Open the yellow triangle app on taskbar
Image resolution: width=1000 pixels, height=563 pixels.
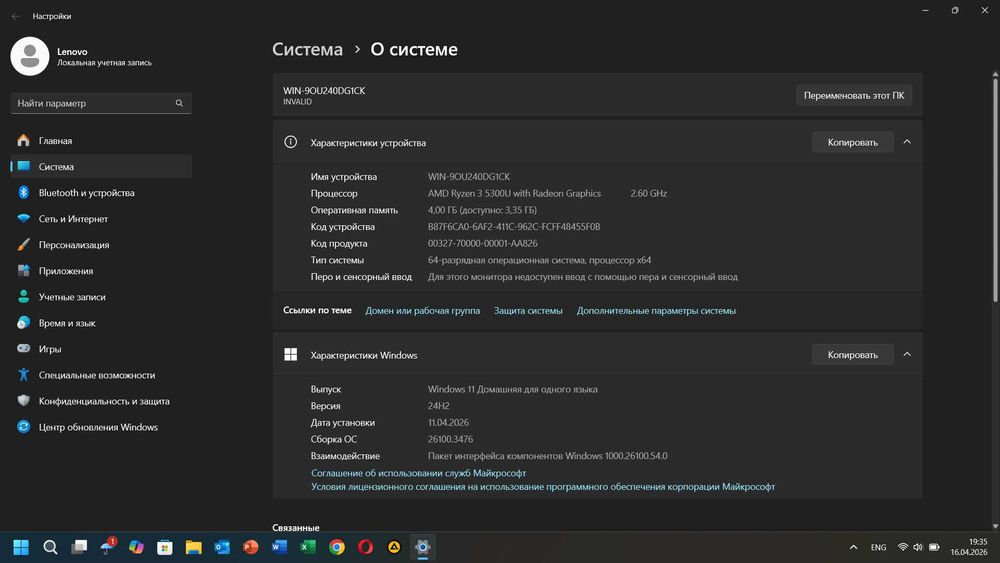(394, 547)
